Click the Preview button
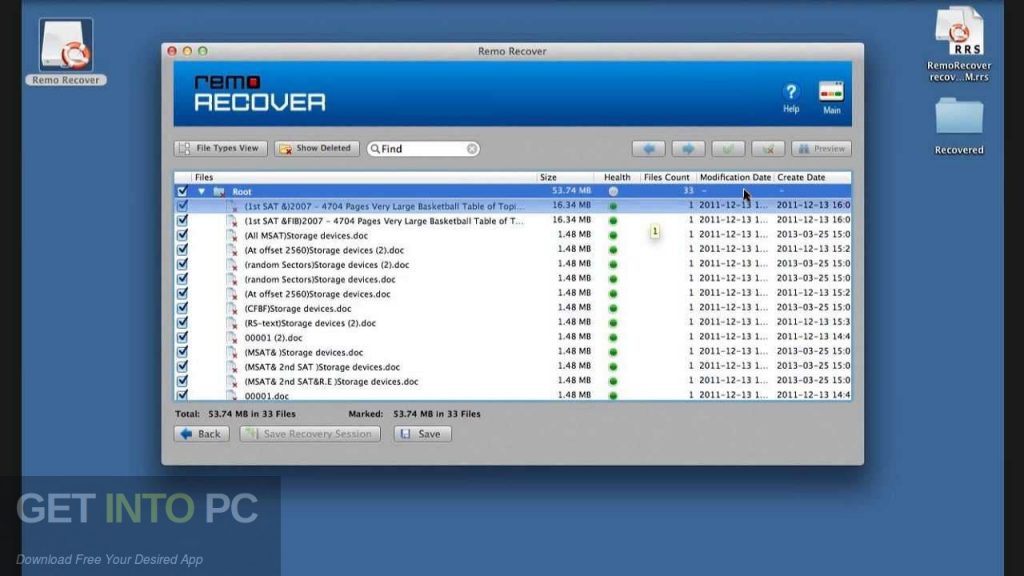 [x=820, y=148]
